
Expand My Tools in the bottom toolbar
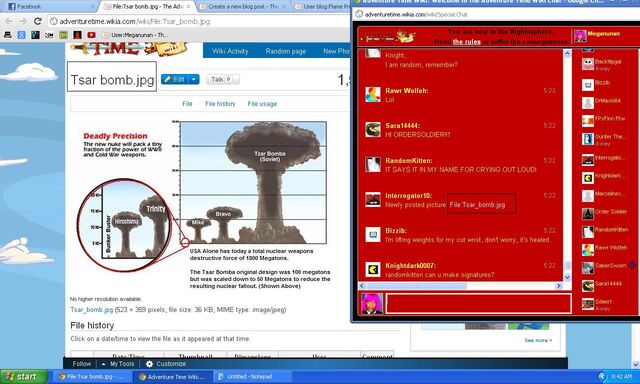click(x=118, y=364)
